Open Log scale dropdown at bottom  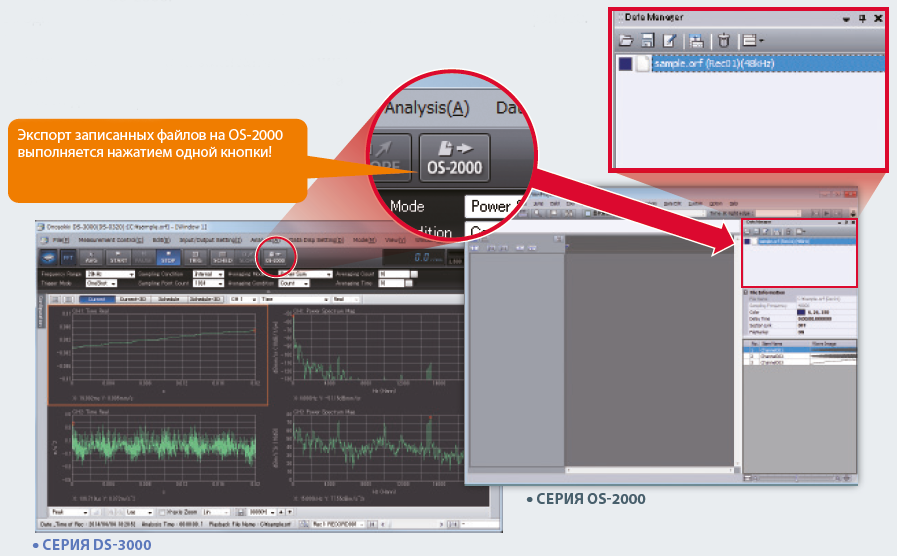(139, 512)
